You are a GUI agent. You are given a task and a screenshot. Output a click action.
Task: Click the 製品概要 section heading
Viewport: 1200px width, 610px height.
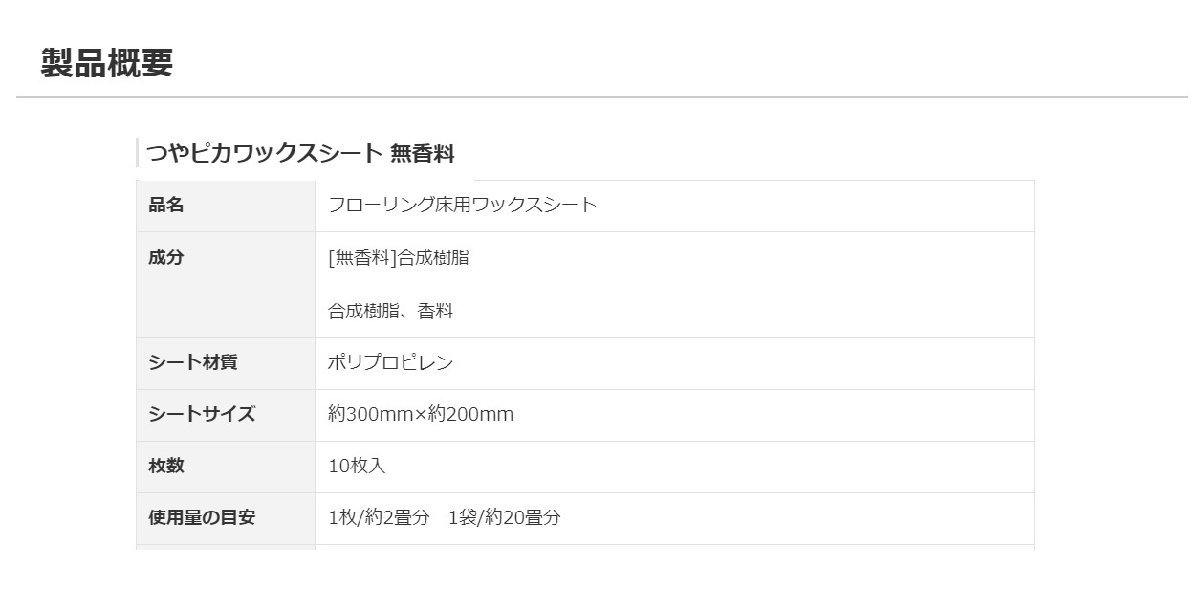(x=107, y=62)
